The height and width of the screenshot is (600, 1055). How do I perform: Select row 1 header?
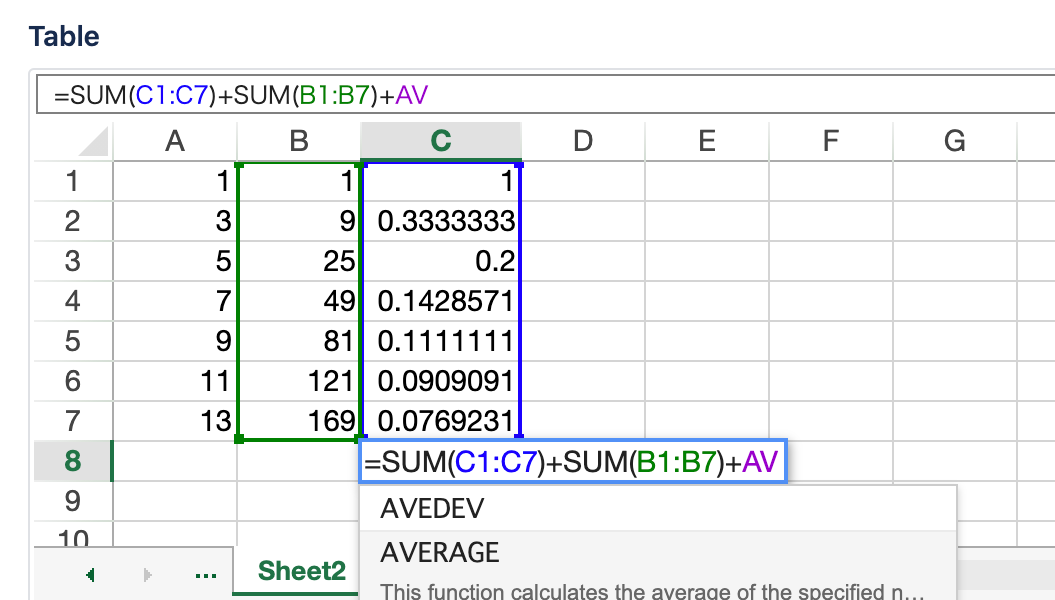pyautogui.click(x=72, y=181)
